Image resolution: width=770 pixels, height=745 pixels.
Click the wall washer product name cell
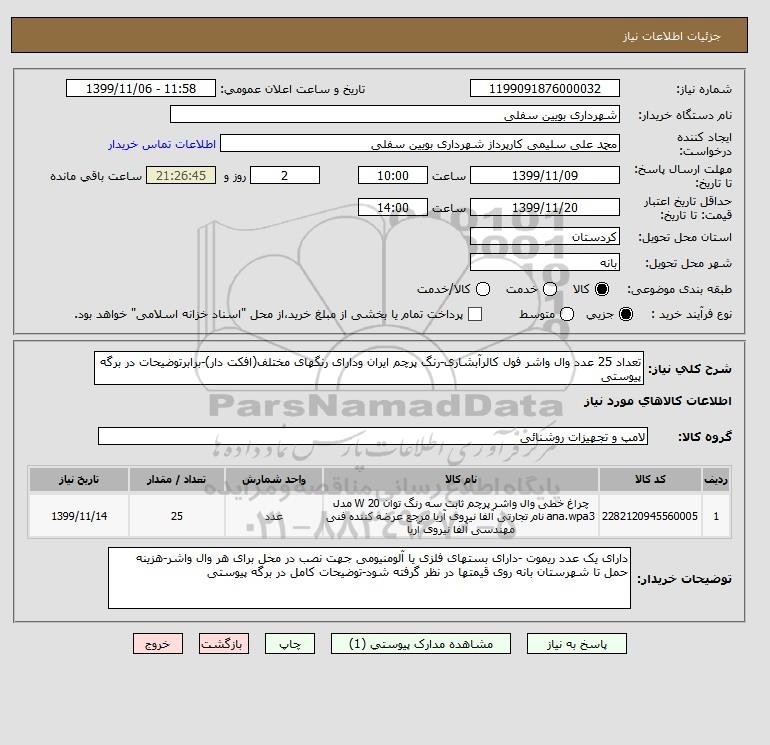[x=461, y=516]
